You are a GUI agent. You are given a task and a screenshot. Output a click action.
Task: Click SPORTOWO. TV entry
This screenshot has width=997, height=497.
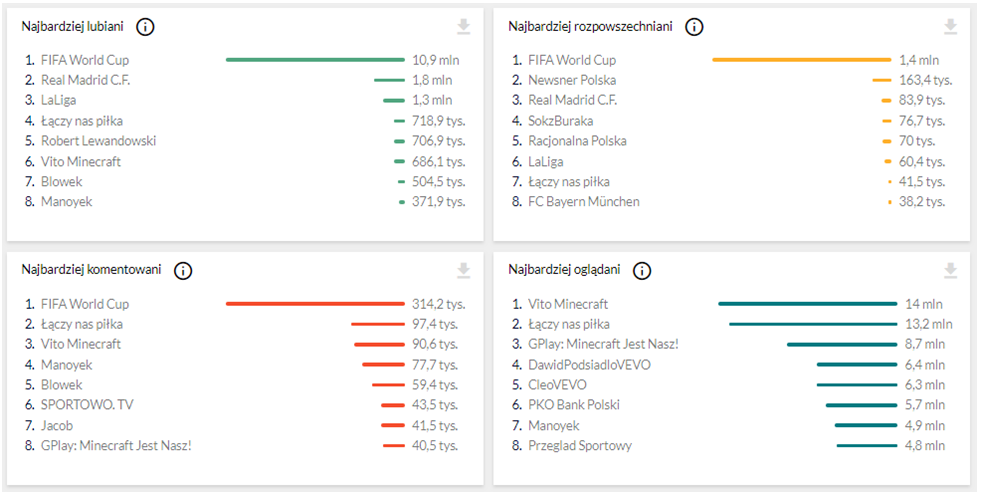[87, 405]
